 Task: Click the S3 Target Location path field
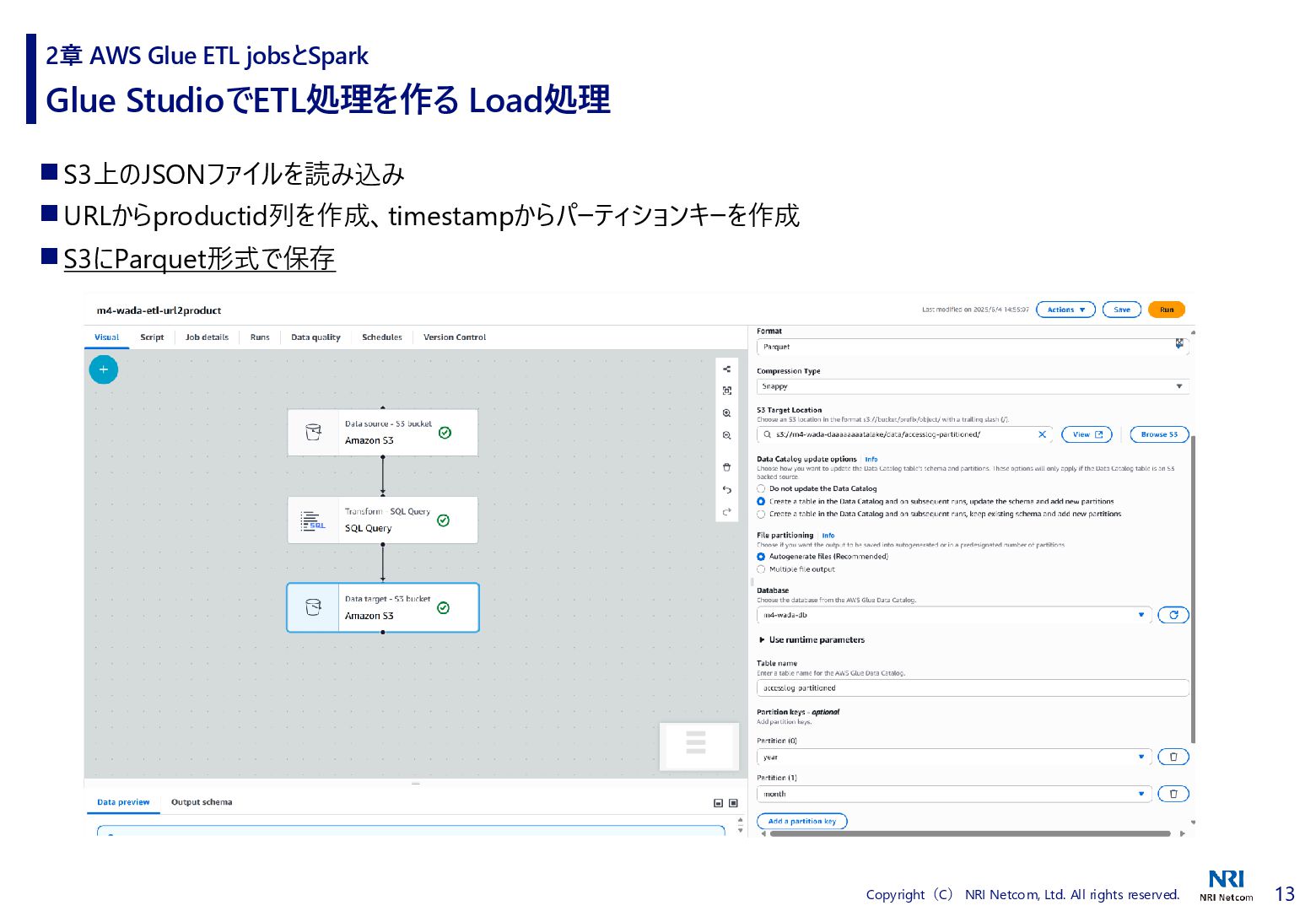click(x=904, y=434)
